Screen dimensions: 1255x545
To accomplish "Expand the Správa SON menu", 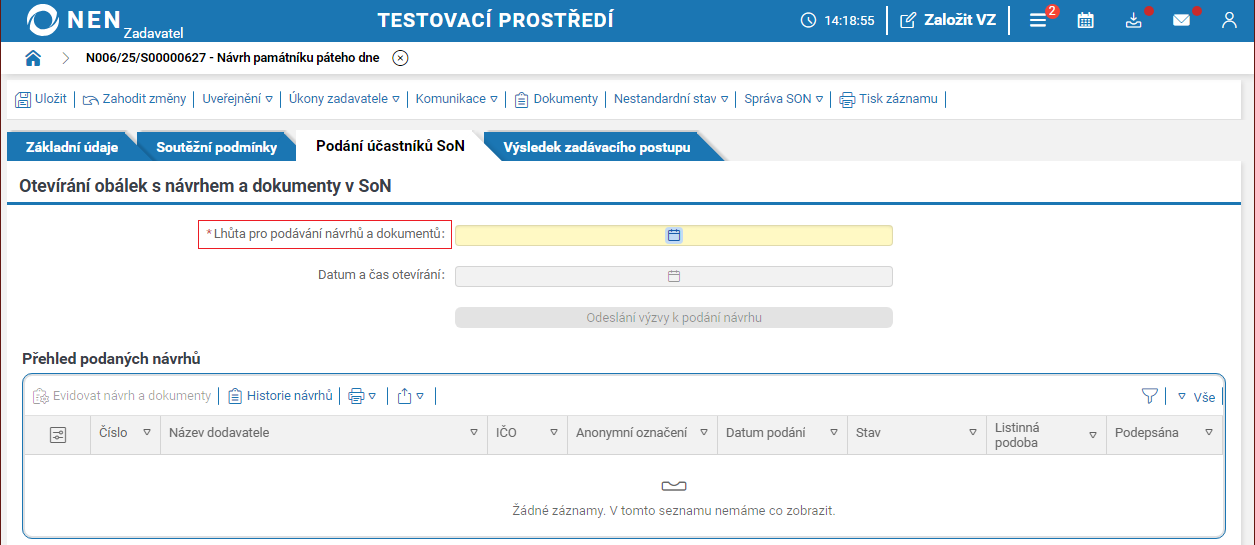I will pos(783,99).
